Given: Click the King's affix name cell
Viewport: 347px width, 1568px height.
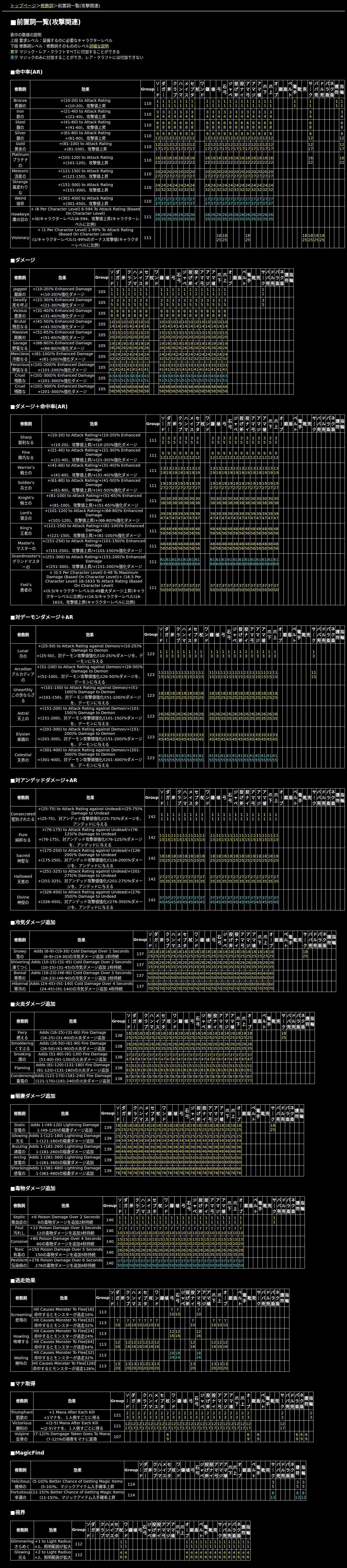Looking at the screenshot, I should coord(26,531).
